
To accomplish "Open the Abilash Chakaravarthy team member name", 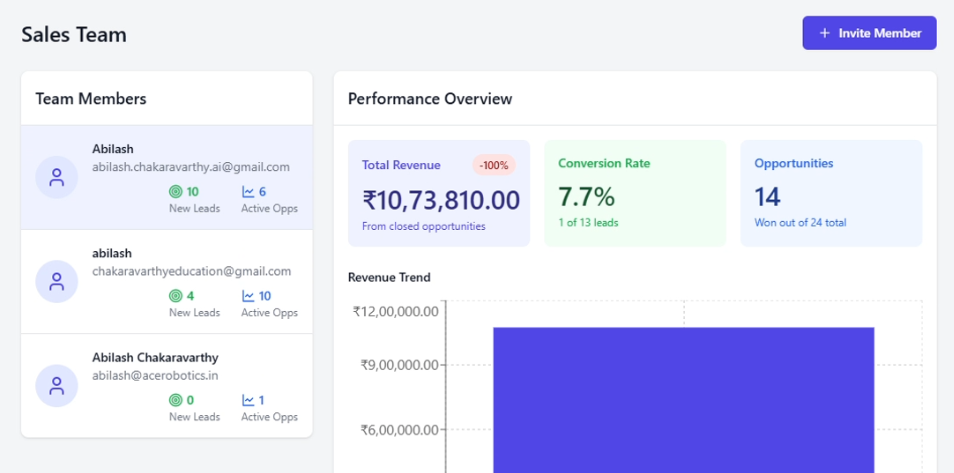I will point(155,357).
